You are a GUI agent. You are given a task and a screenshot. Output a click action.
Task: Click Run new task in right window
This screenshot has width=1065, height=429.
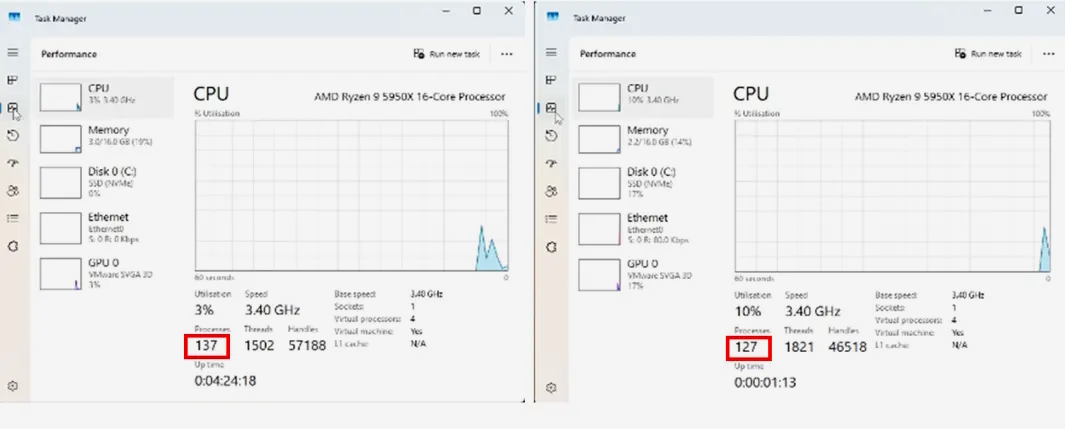[987, 54]
